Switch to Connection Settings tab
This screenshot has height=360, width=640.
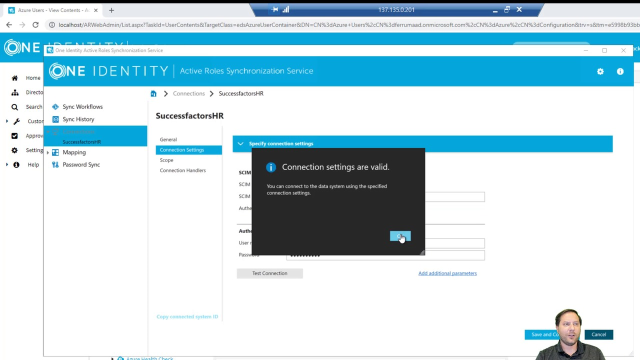189,150
